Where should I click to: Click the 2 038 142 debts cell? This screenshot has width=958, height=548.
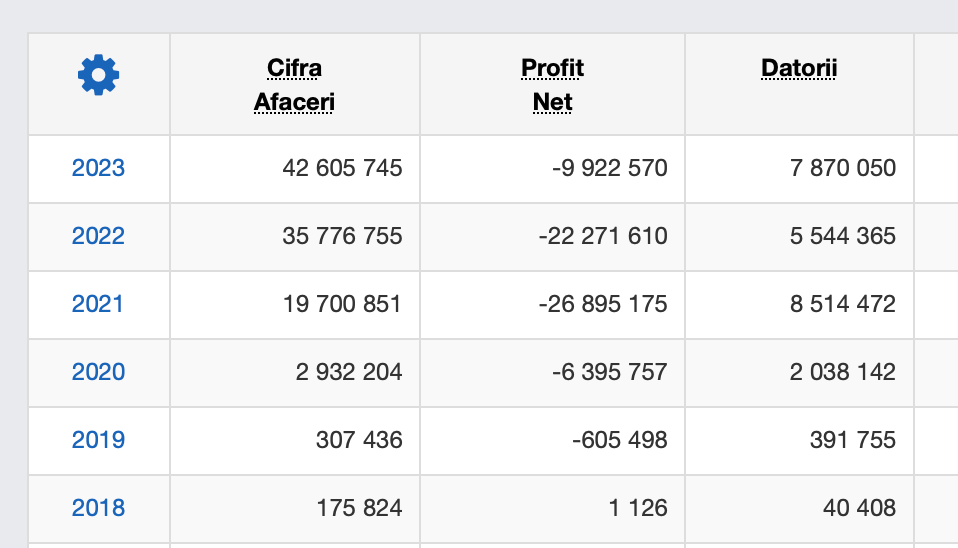coord(843,371)
